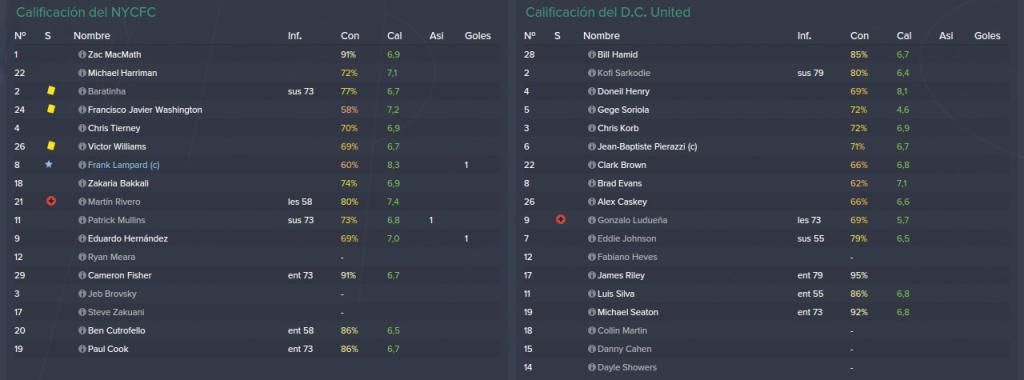Click injury icon beside Gonzalo Ludueña
The image size is (1024, 380).
[560, 220]
